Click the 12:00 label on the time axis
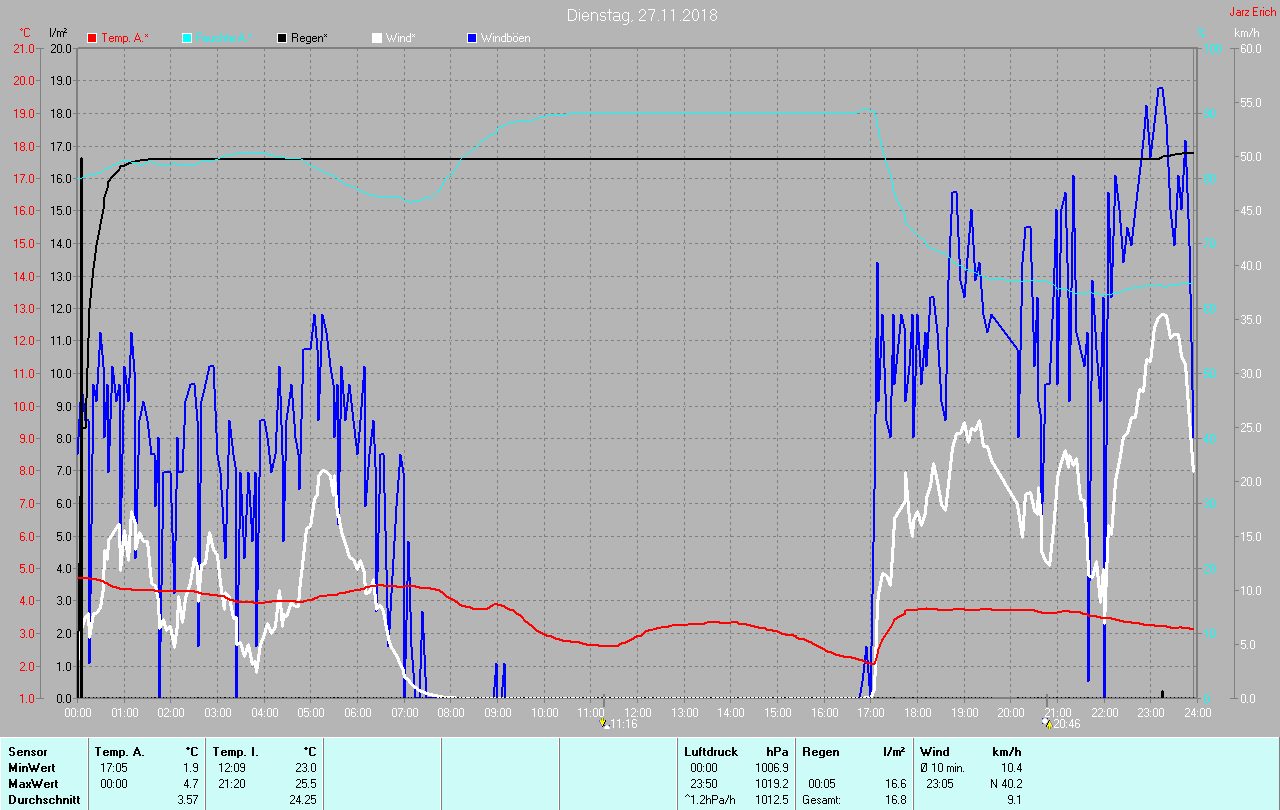The image size is (1280, 810). click(x=638, y=712)
